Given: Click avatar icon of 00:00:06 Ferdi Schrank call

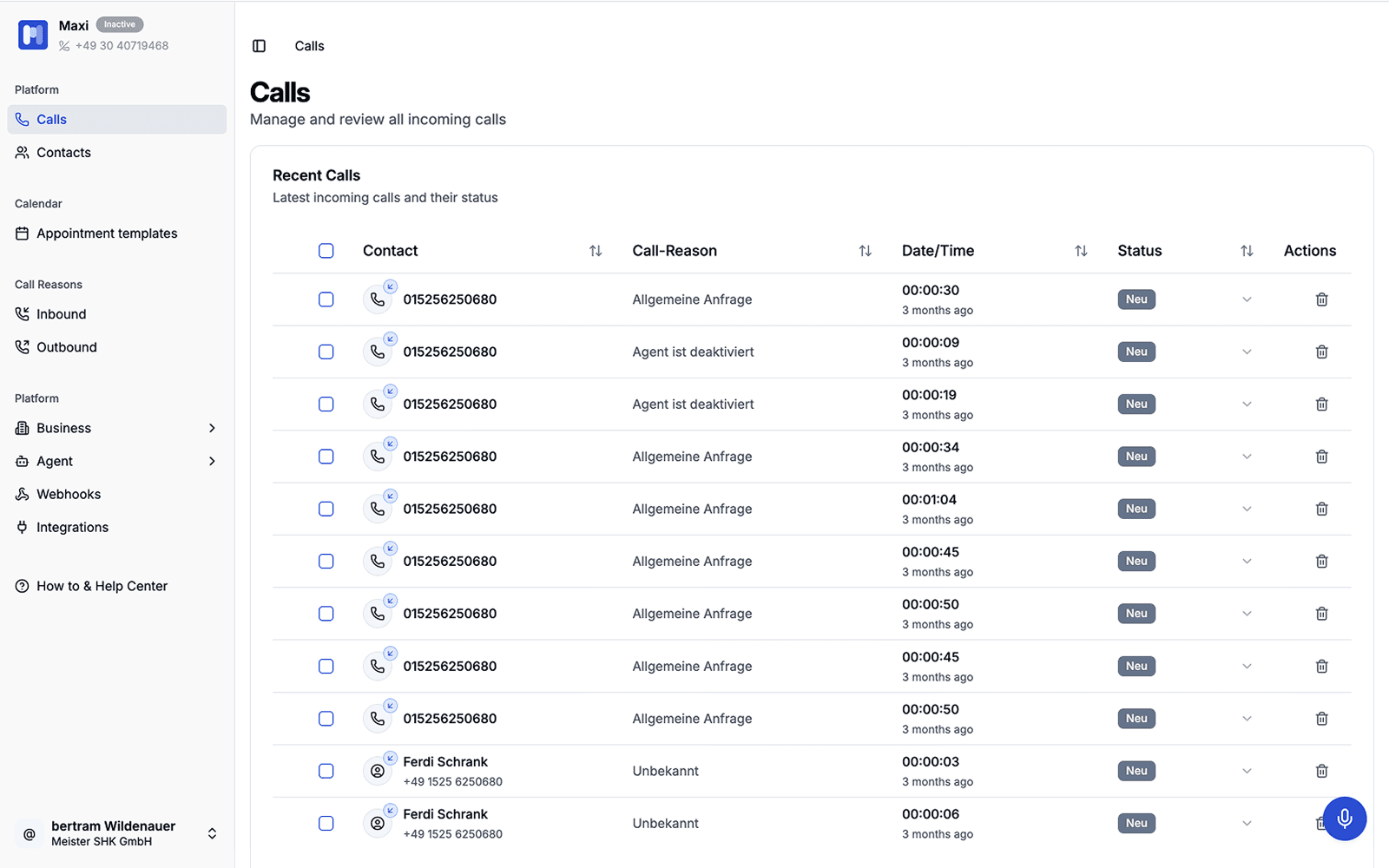Looking at the screenshot, I should [x=378, y=823].
